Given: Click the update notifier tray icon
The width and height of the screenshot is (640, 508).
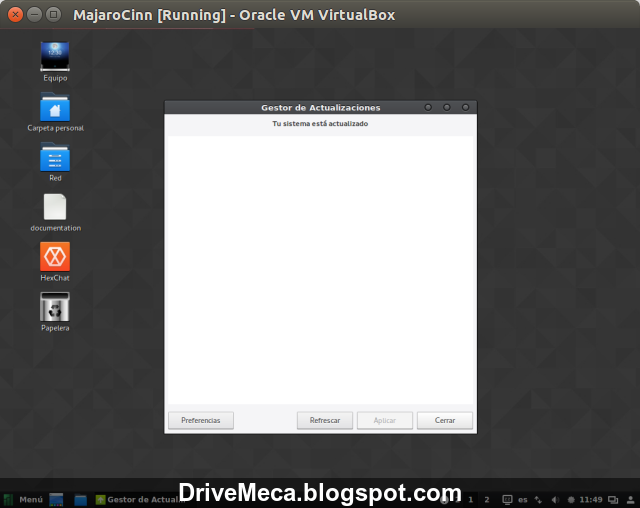Looking at the screenshot, I should [x=571, y=499].
